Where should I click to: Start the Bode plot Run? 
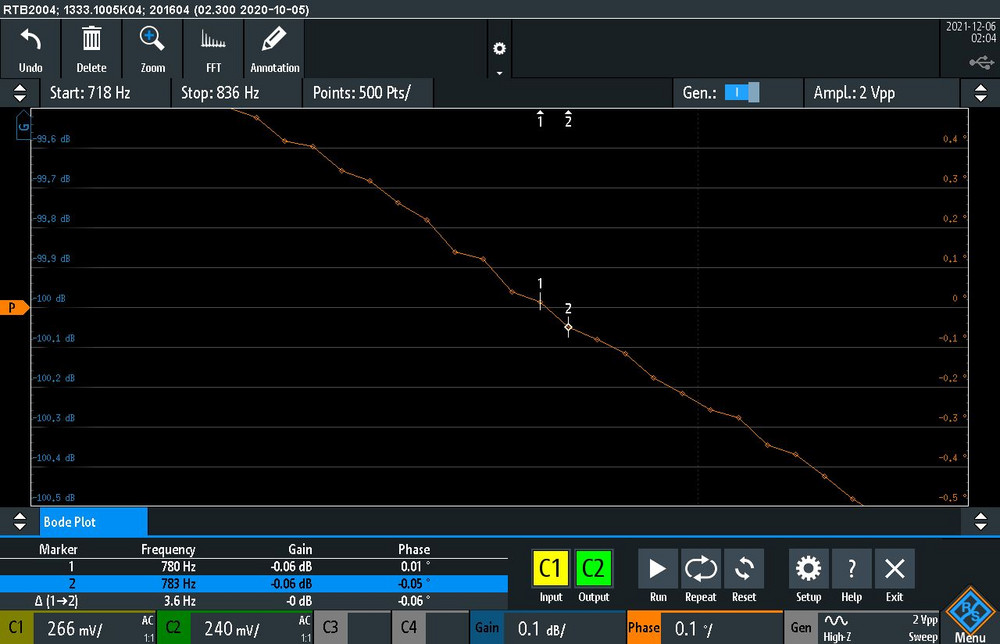[658, 568]
